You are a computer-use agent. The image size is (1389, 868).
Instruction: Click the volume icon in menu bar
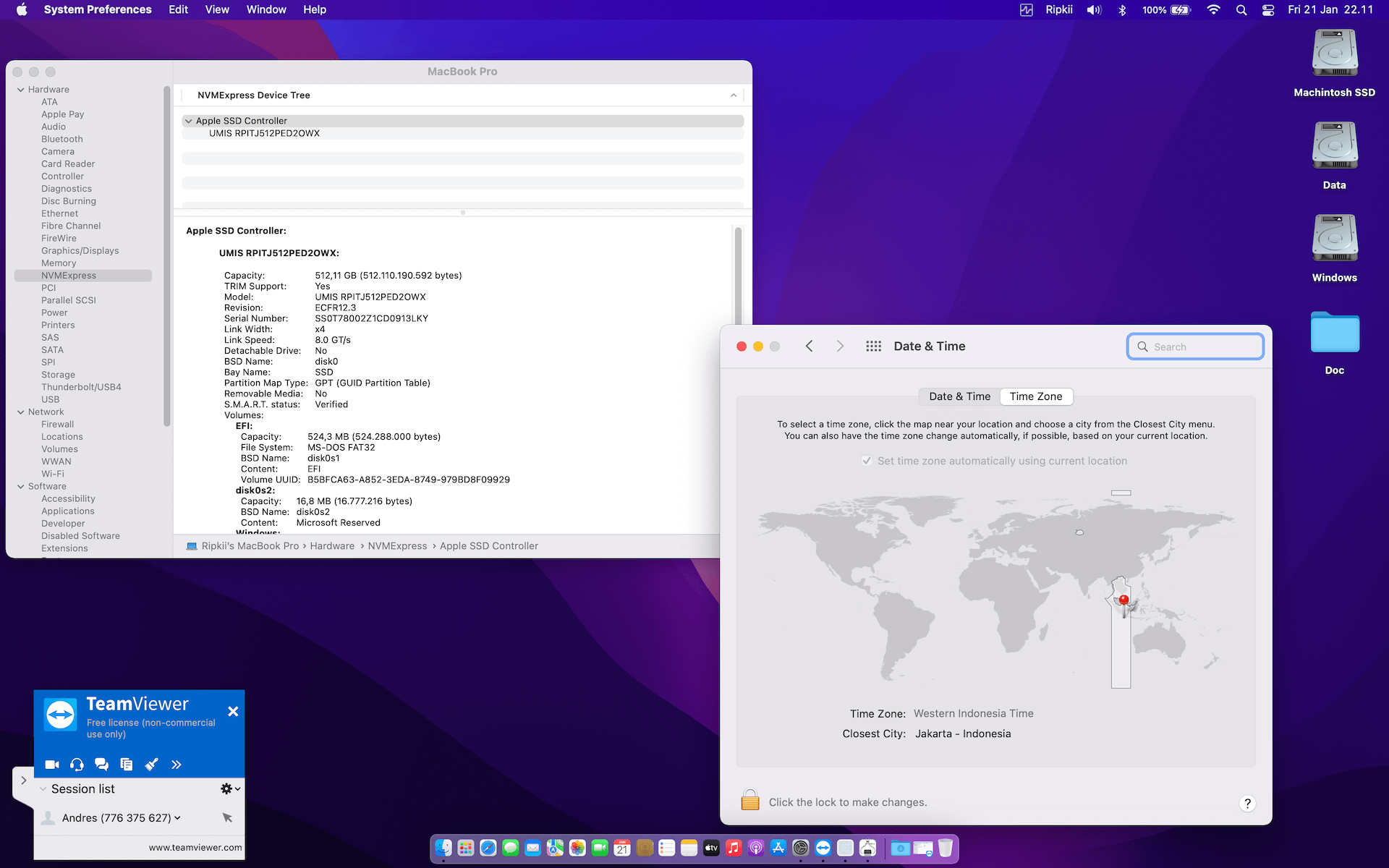click(1094, 10)
